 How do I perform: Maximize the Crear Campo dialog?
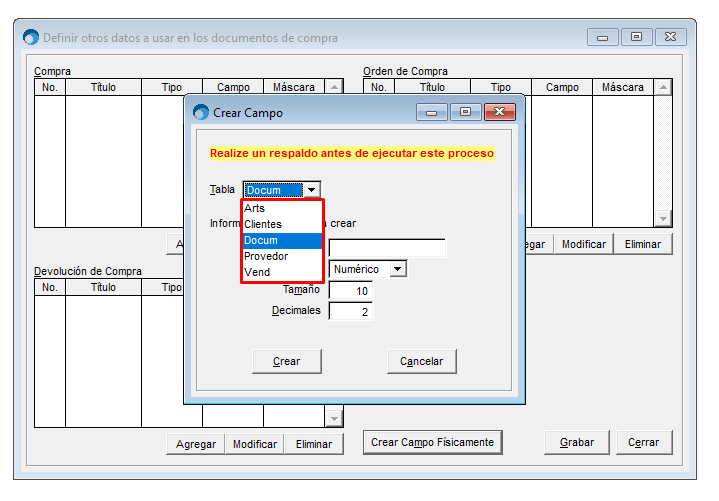click(x=465, y=112)
